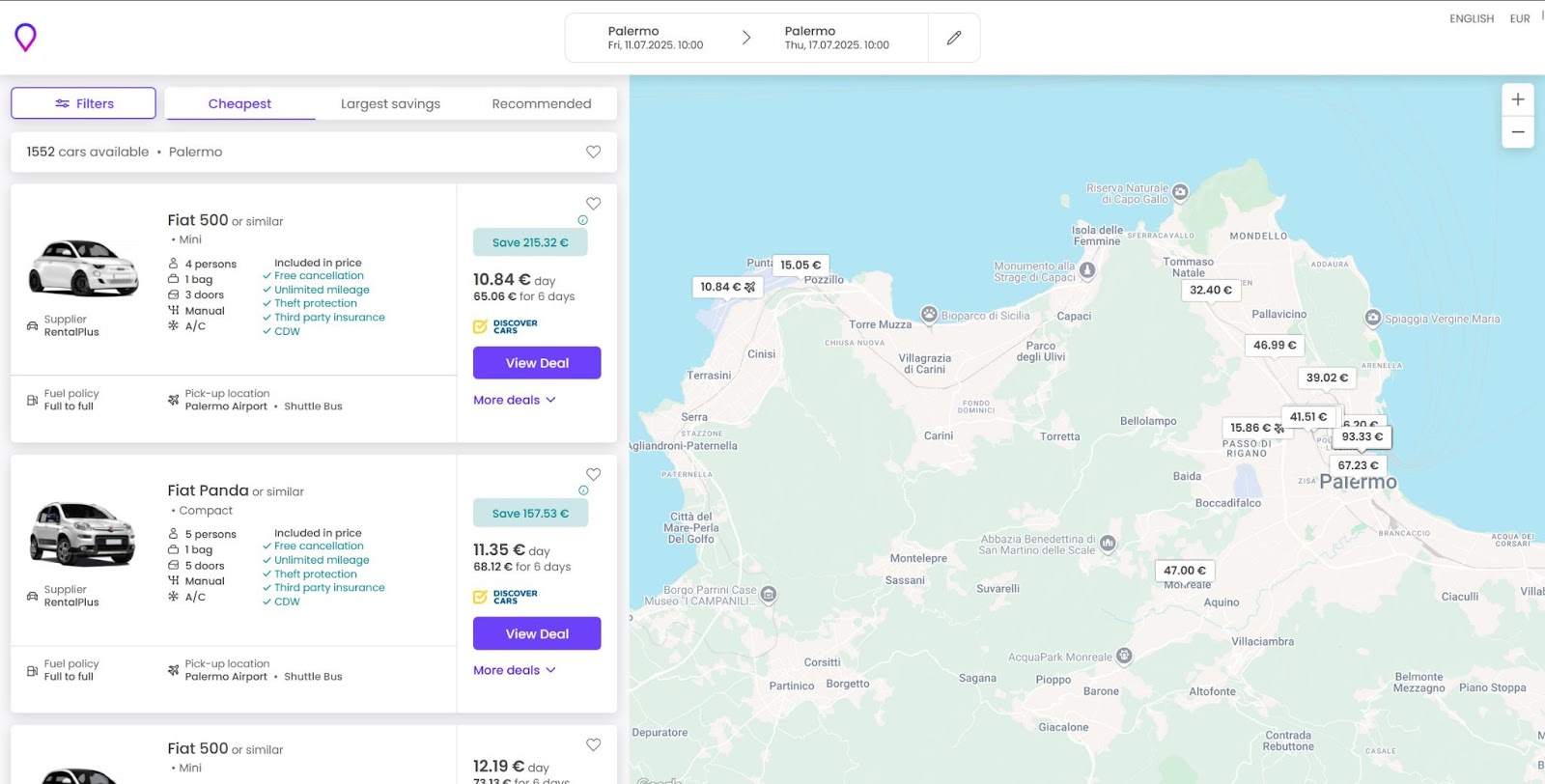1545x784 pixels.
Task: Click fuel policy icon in Fiat 500 card
Action: (32, 400)
